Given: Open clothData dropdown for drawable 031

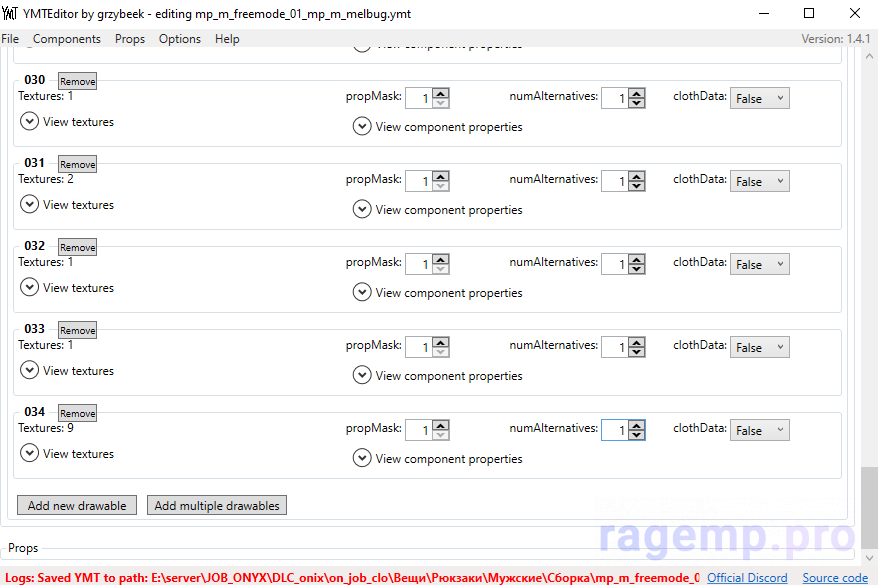Looking at the screenshot, I should point(759,182).
